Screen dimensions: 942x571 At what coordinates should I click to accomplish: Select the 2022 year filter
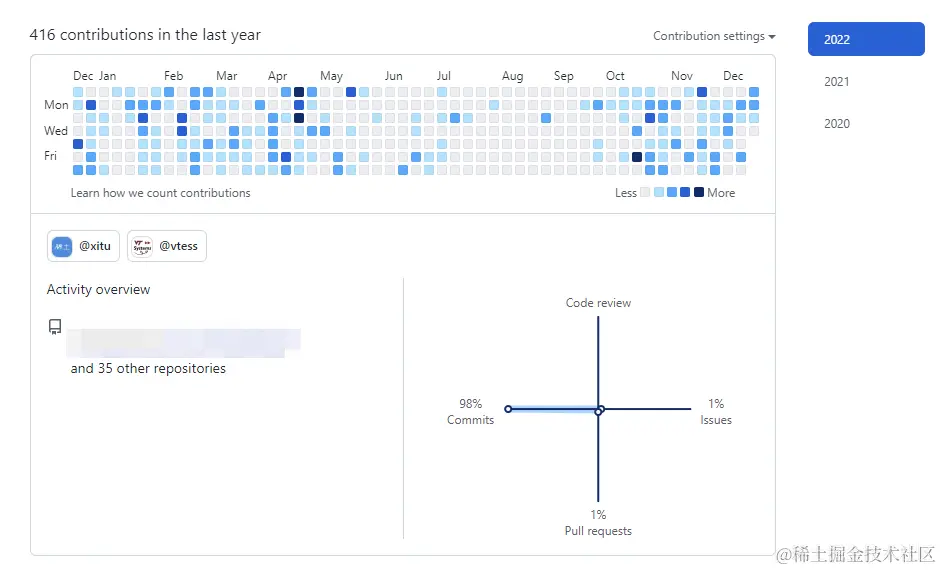point(866,39)
